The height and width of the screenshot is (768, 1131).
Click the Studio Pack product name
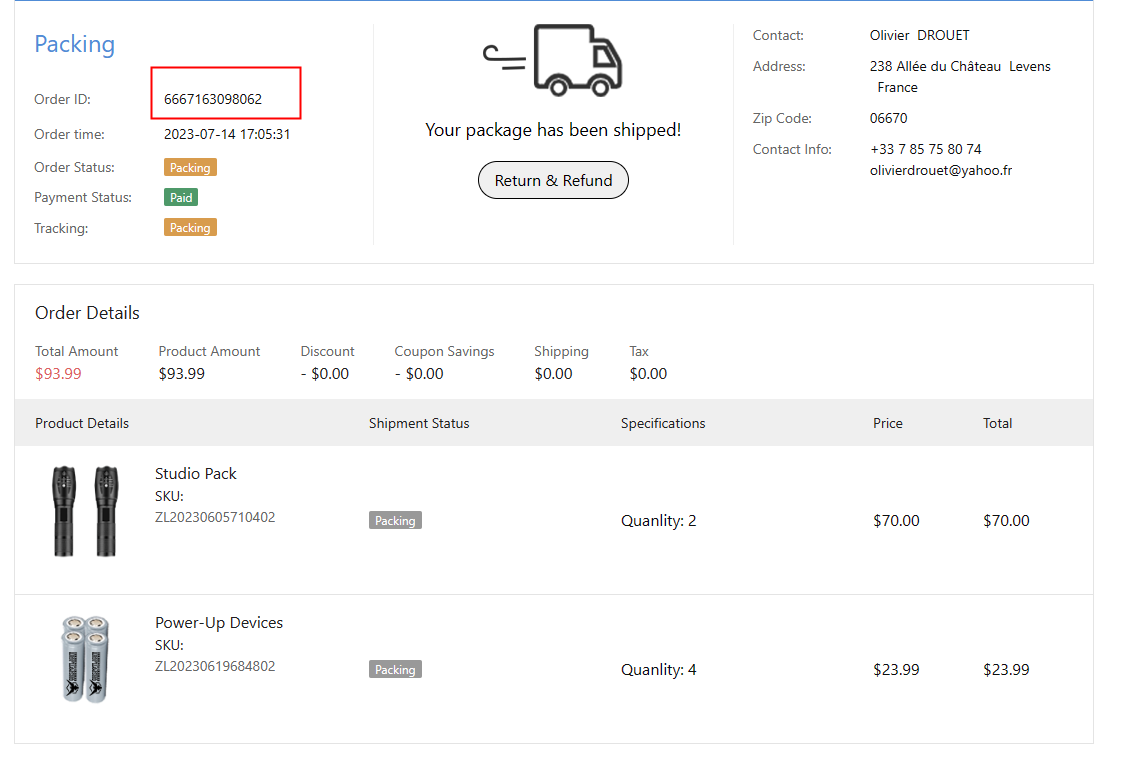(x=196, y=473)
